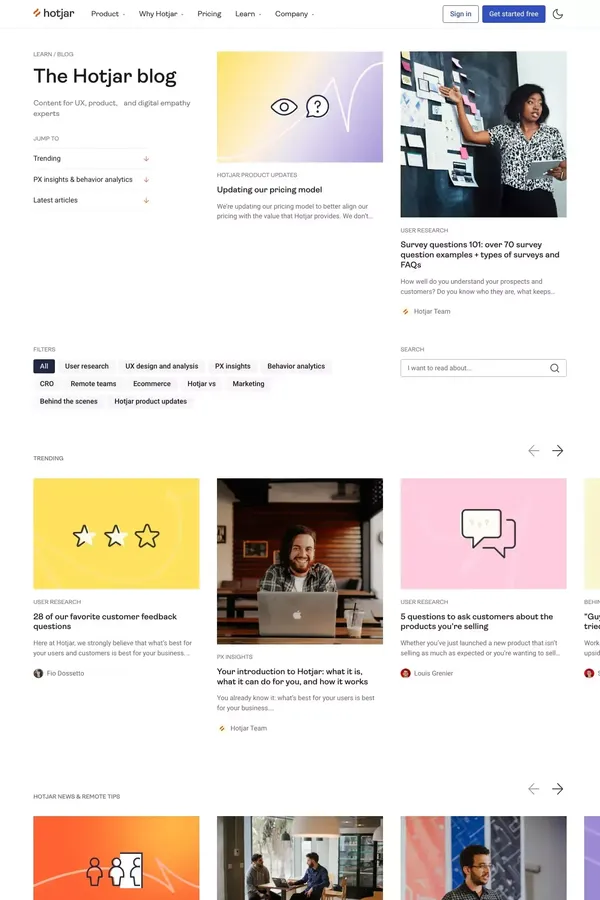Viewport: 600px width, 900px height.
Task: Filter by User research
Action: click(87, 366)
